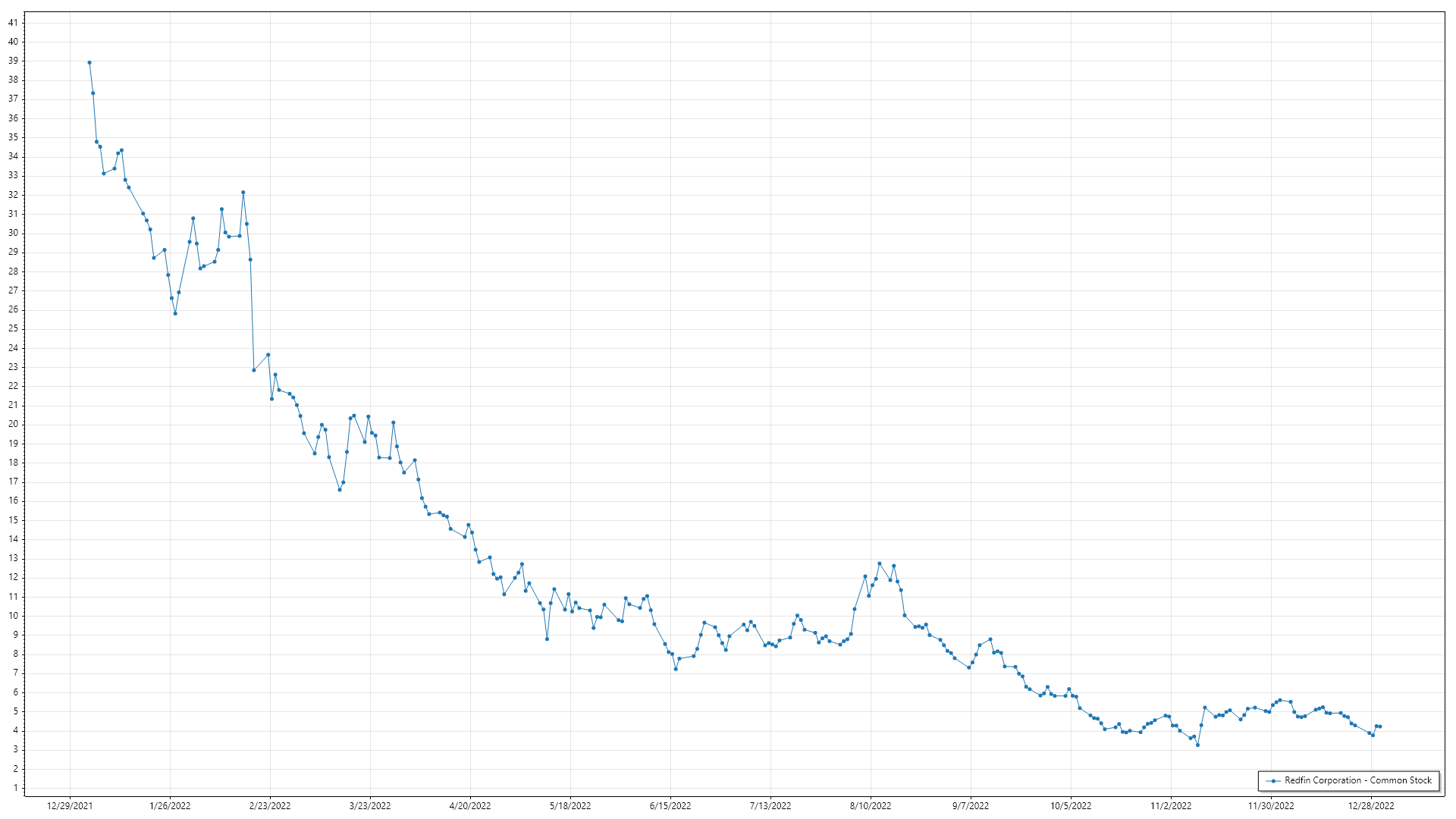The height and width of the screenshot is (819, 1456).
Task: Click the first data point near 39
Action: (x=89, y=63)
